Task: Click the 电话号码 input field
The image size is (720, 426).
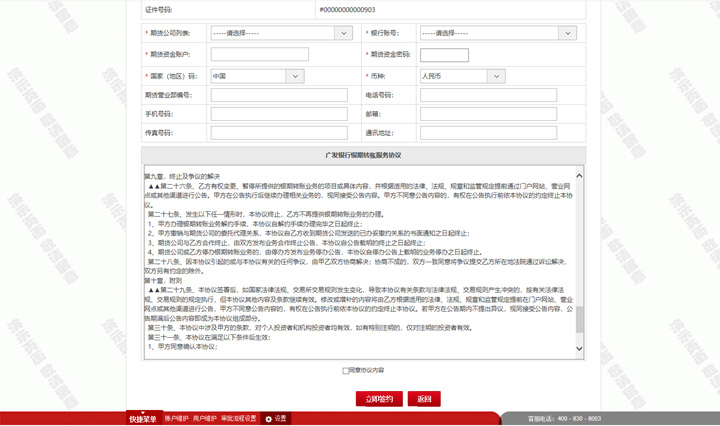Action: (488, 95)
